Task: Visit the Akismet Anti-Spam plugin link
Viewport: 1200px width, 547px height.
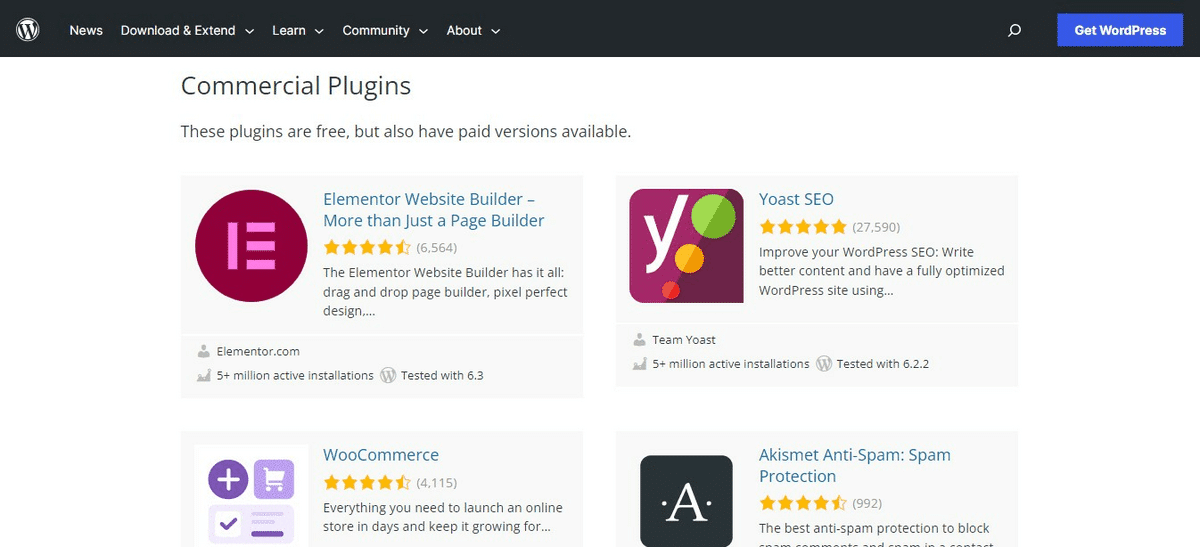Action: [x=854, y=465]
